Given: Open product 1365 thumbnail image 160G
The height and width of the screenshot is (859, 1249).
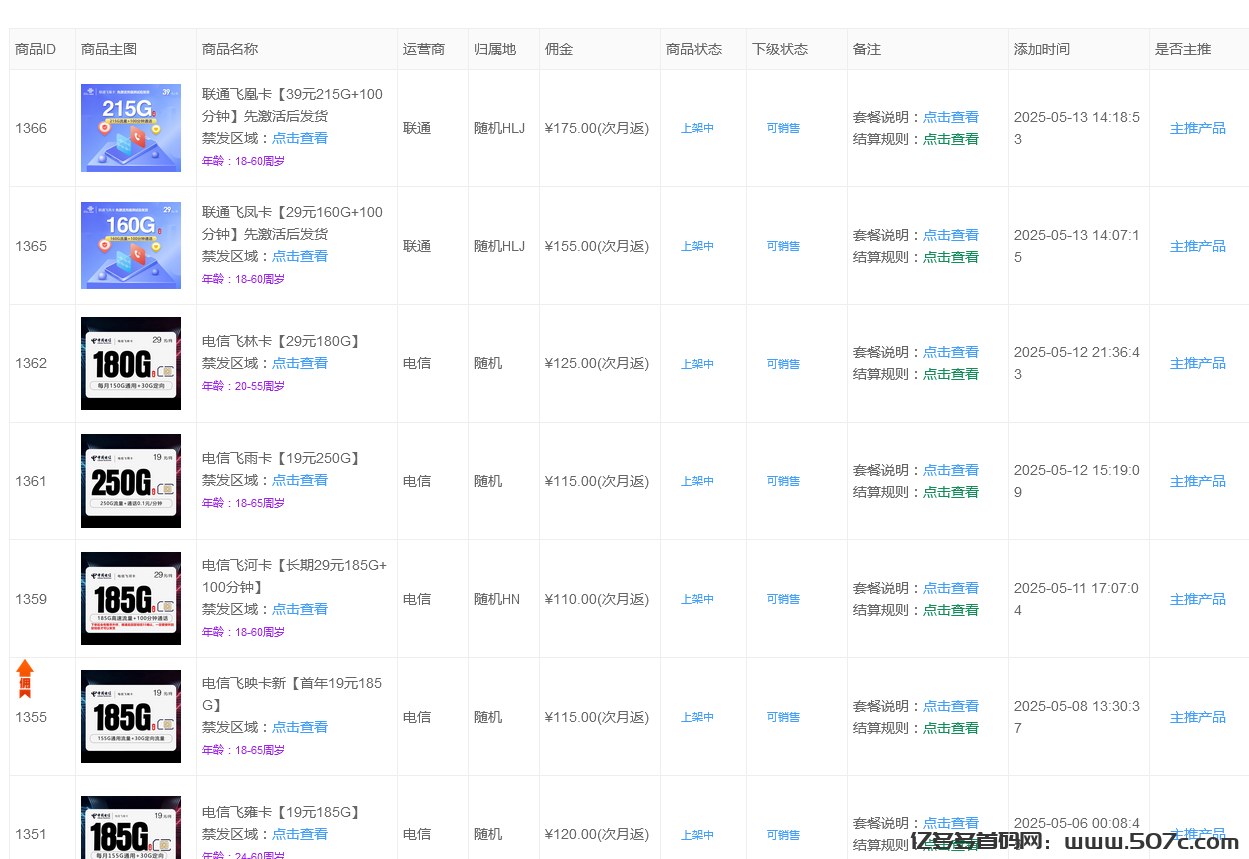Looking at the screenshot, I should pos(131,246).
